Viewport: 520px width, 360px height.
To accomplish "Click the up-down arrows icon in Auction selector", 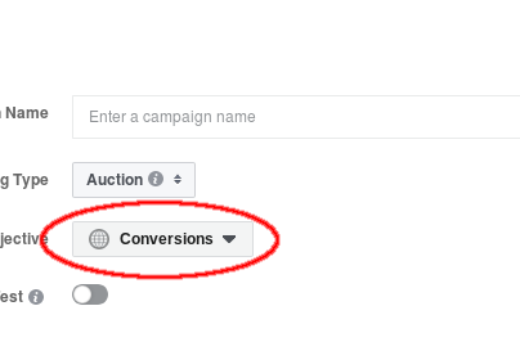I will click(178, 179).
